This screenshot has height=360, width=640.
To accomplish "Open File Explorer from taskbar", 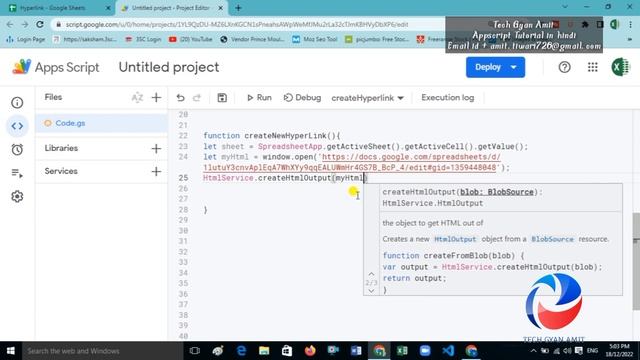I will pos(264,351).
